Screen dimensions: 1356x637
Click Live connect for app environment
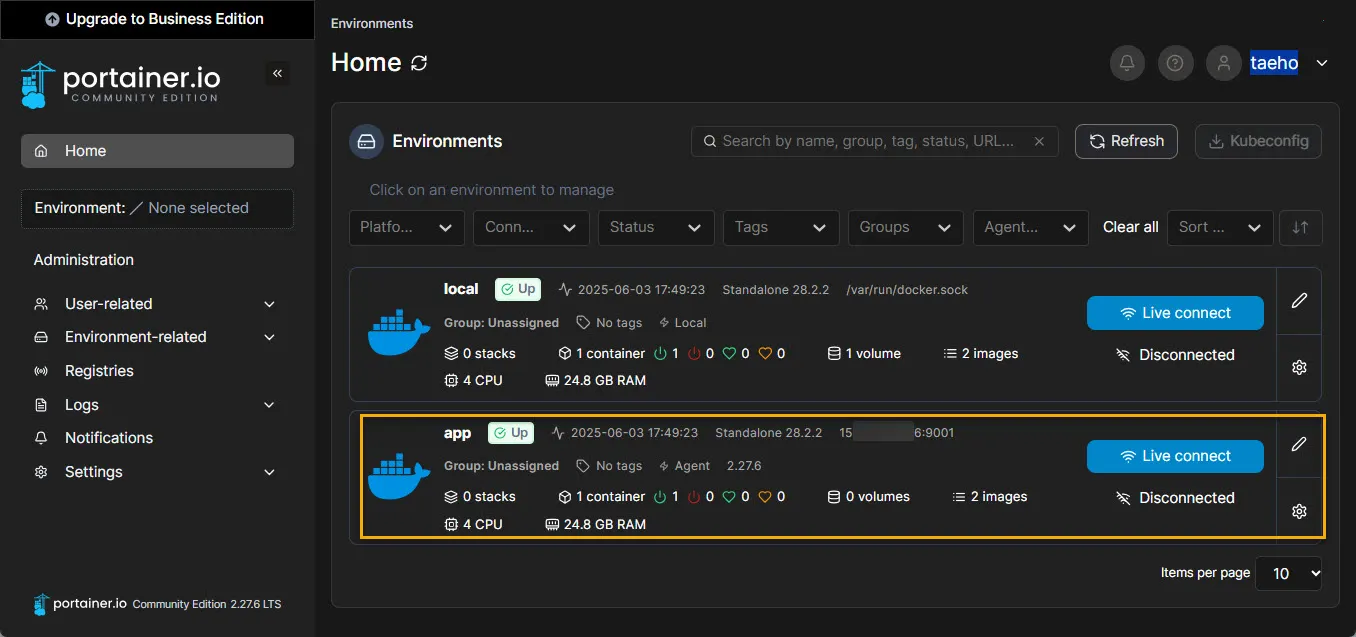click(x=1175, y=456)
